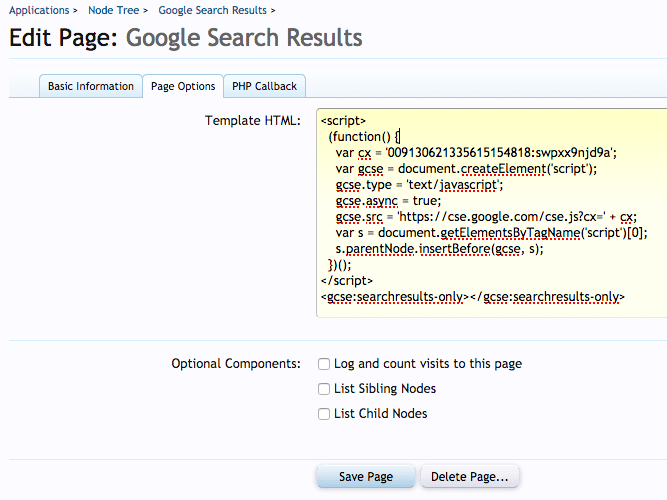This screenshot has height=500, width=667.
Task: Enable Log and count visits checkbox
Action: [324, 364]
